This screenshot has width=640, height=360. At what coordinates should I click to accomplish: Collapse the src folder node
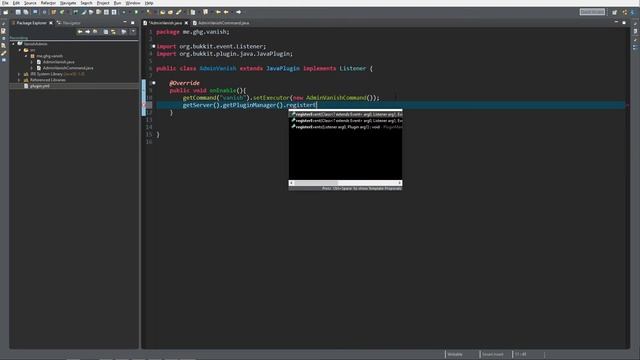(x=20, y=50)
